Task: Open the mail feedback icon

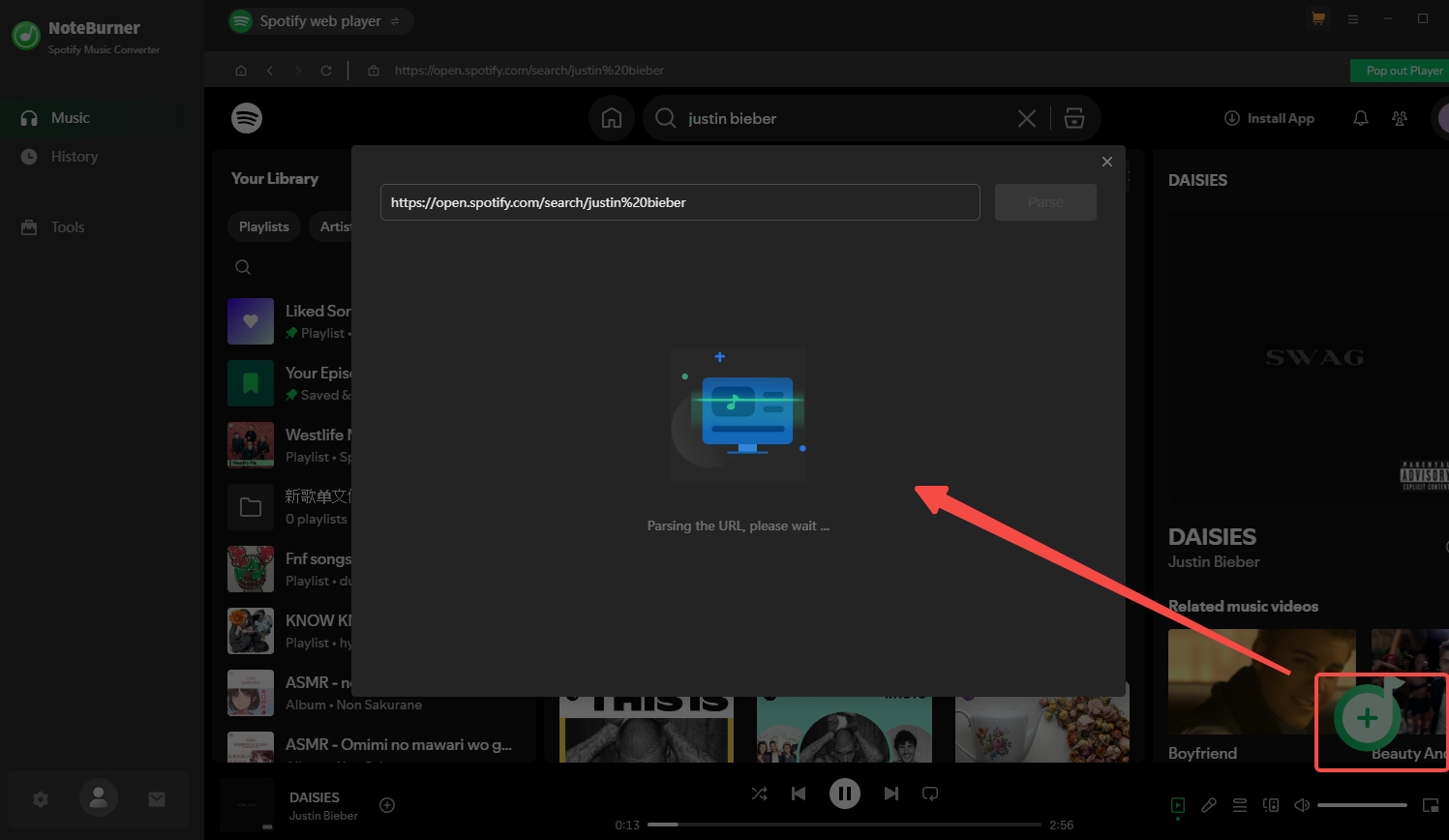Action: click(157, 799)
